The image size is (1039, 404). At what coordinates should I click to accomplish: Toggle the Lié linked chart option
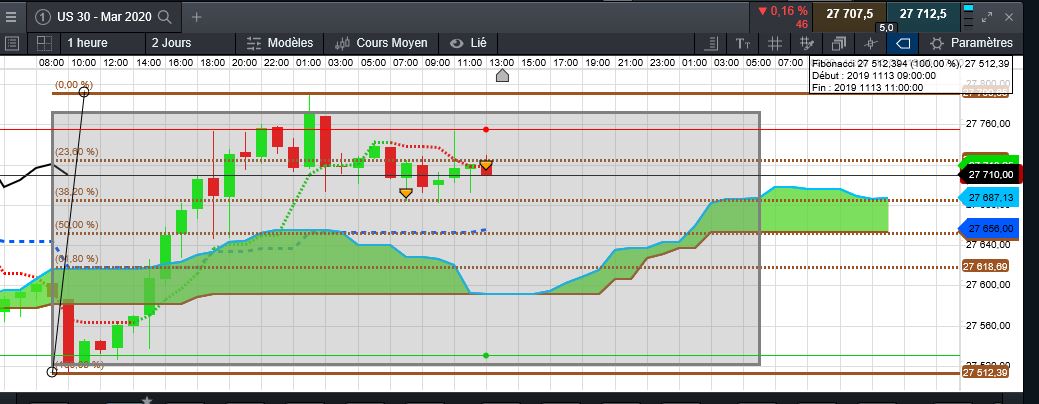(x=468, y=43)
